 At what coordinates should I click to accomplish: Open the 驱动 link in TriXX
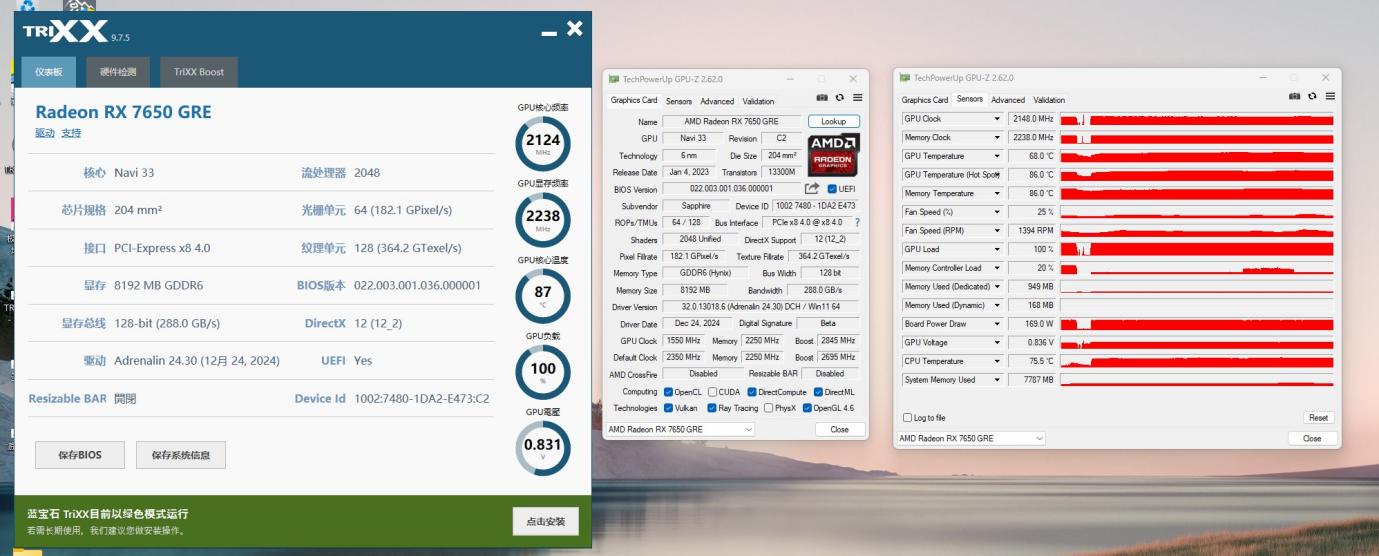tap(45, 133)
